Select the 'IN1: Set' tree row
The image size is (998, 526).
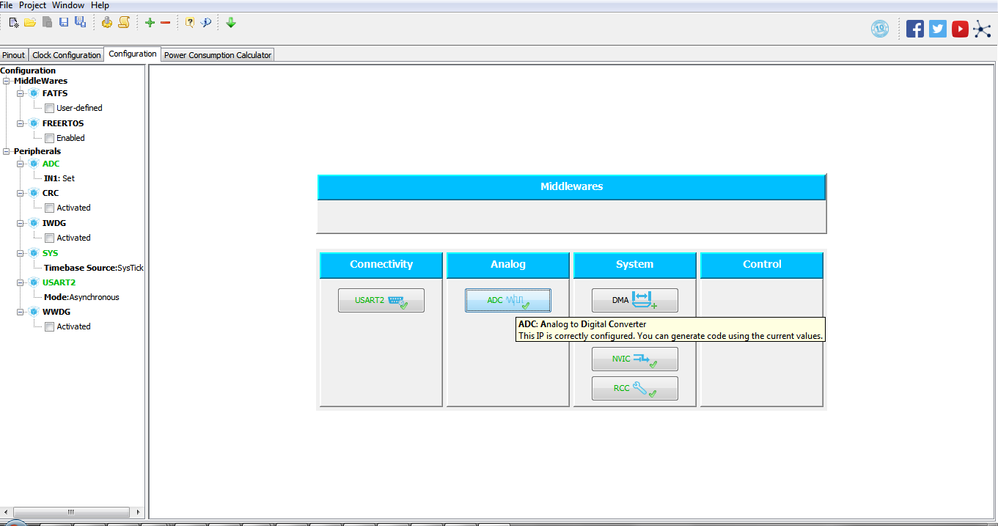(x=59, y=179)
